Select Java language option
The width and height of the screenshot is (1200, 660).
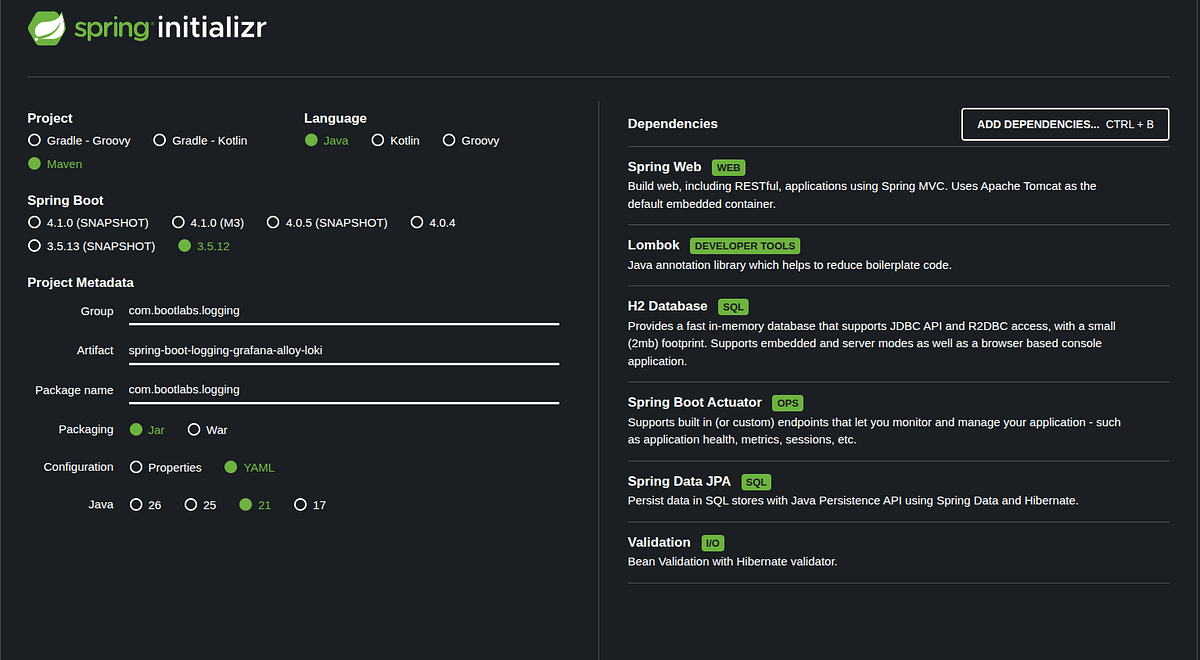coord(327,141)
